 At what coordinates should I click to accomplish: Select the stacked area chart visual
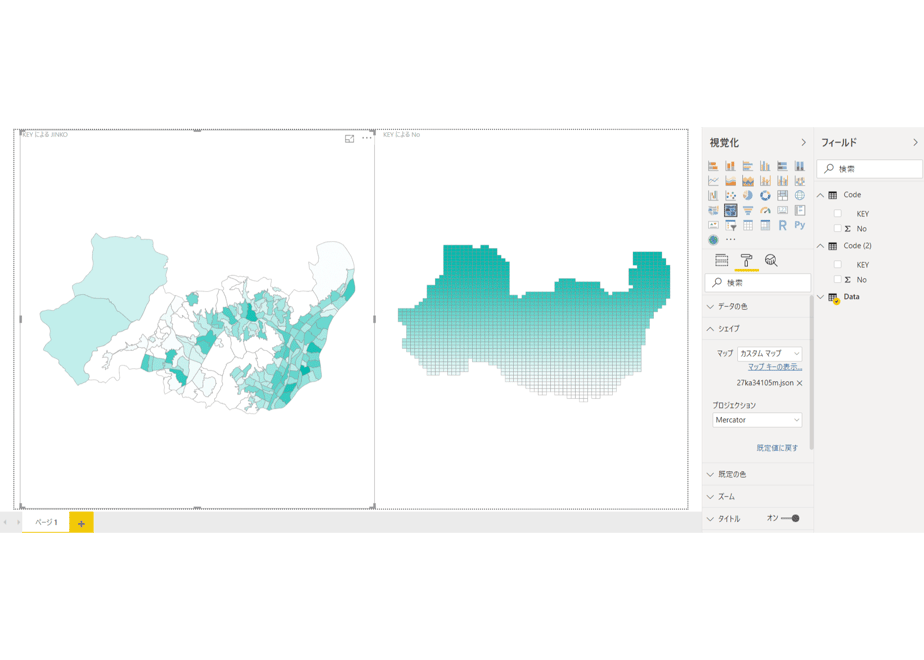pyautogui.click(x=748, y=180)
